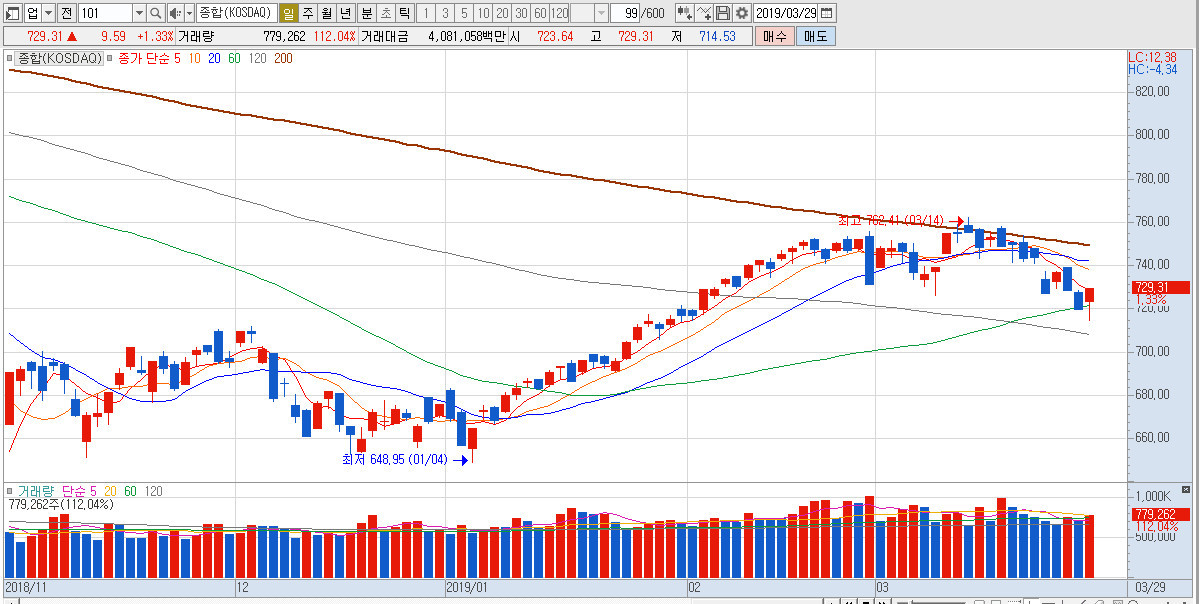This screenshot has width=1199, height=604.
Task: Open the custom interval dropdown after 120
Action: coord(601,13)
